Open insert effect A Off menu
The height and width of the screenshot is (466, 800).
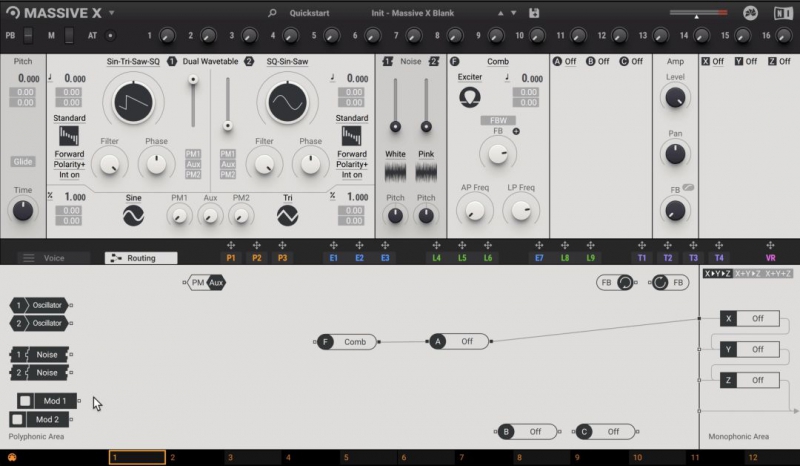(570, 61)
